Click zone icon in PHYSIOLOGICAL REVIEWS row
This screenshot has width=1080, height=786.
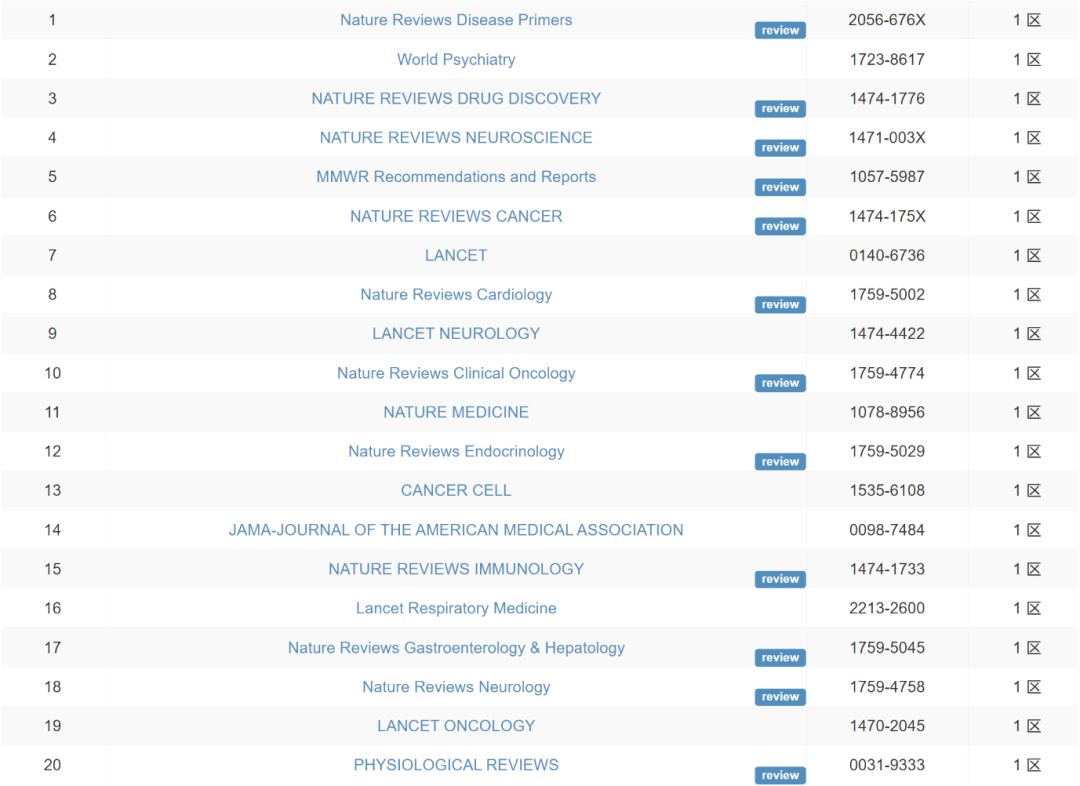click(1034, 765)
